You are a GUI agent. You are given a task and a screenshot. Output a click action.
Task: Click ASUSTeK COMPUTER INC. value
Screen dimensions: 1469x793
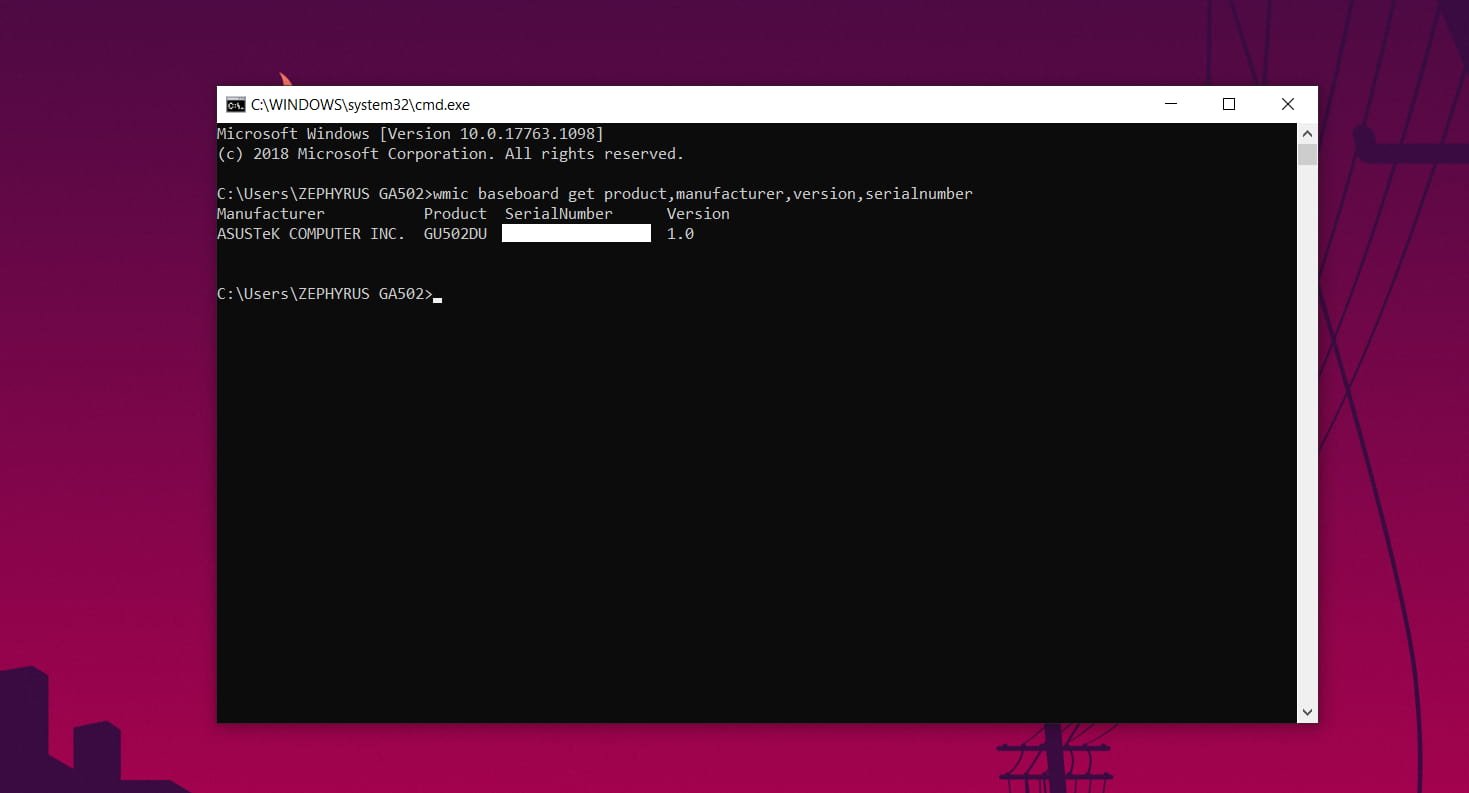(311, 234)
